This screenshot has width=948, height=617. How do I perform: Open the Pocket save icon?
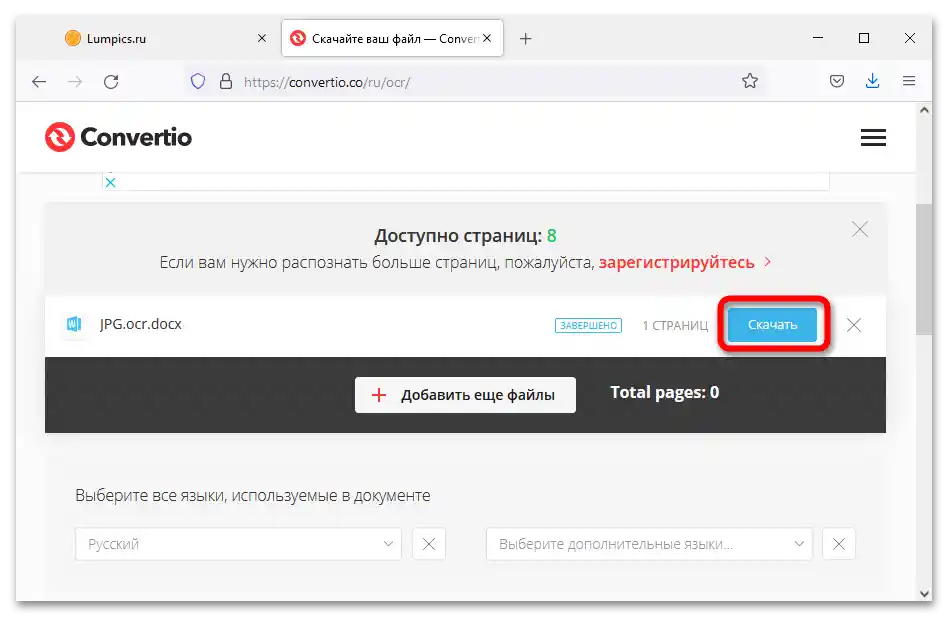[x=837, y=81]
